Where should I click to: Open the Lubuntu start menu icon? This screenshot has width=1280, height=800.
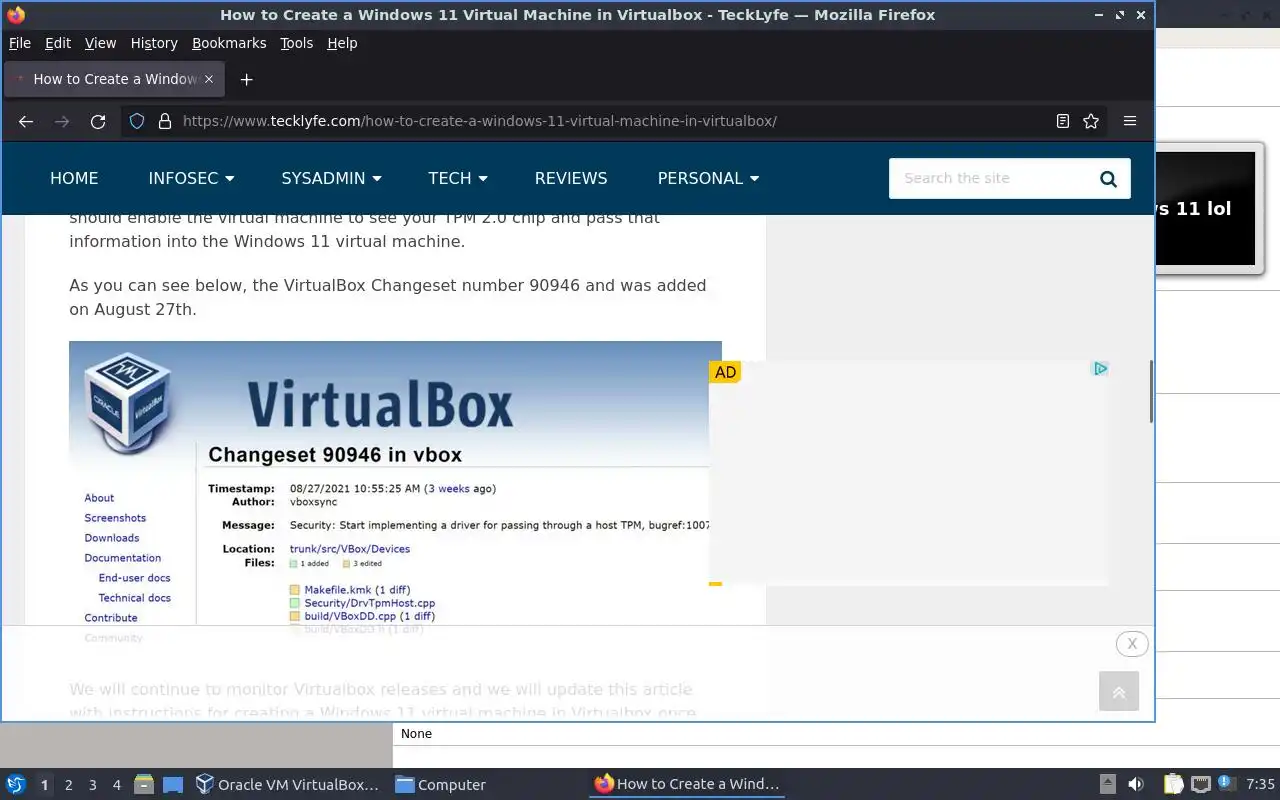point(16,785)
